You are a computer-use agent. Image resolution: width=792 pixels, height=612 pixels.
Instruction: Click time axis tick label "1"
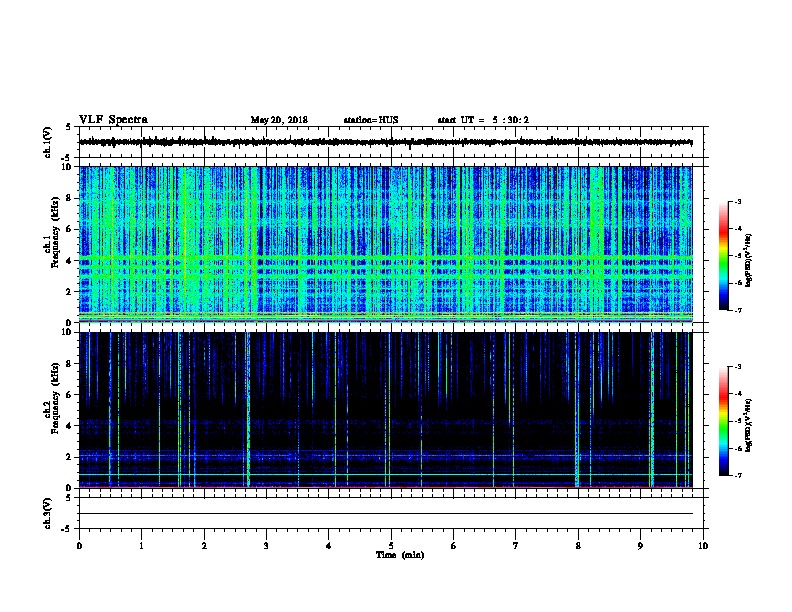pos(141,546)
